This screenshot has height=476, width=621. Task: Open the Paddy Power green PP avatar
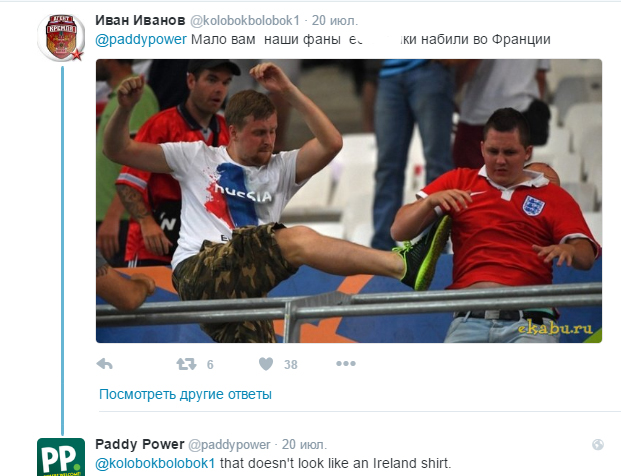point(61,457)
